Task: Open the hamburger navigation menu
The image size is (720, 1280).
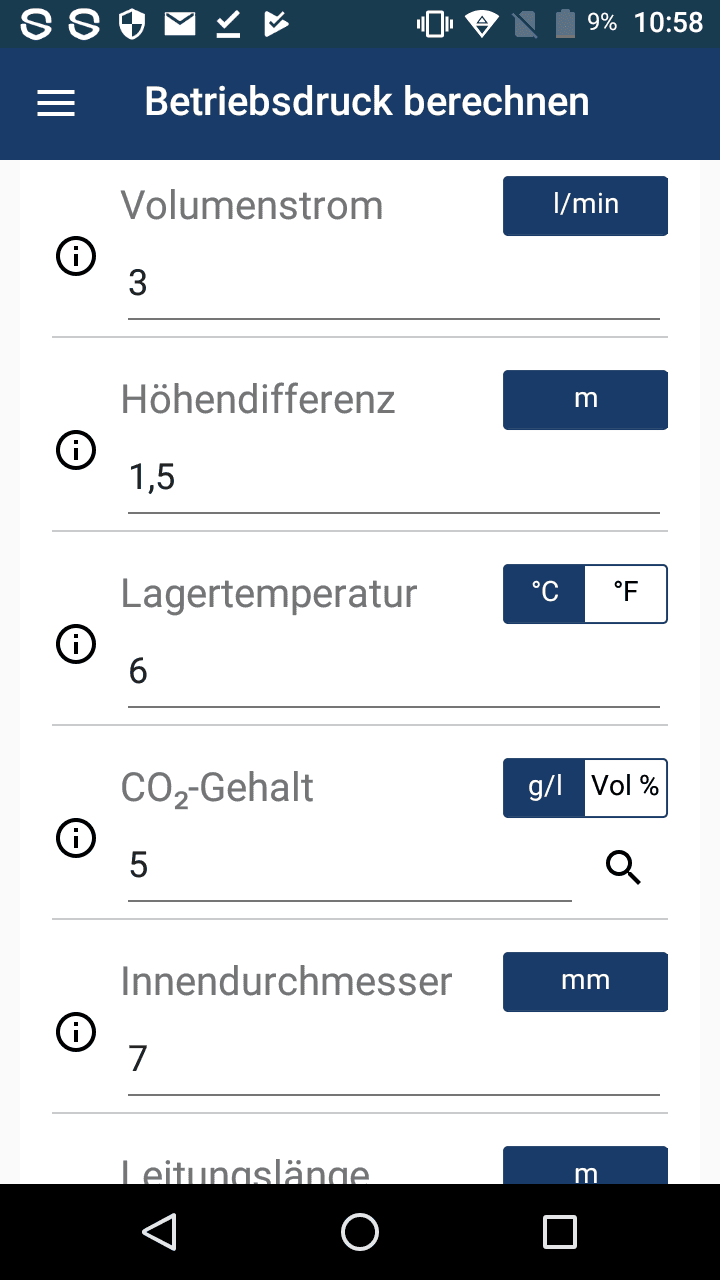Action: pyautogui.click(x=56, y=103)
